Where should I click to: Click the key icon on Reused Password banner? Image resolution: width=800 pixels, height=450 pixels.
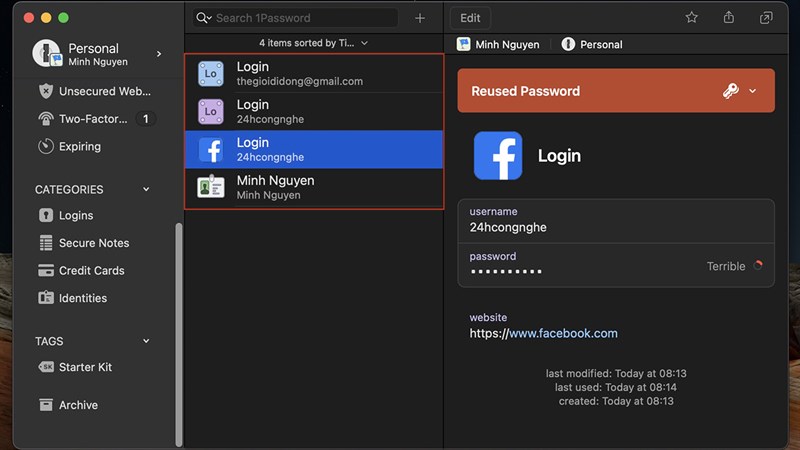731,91
